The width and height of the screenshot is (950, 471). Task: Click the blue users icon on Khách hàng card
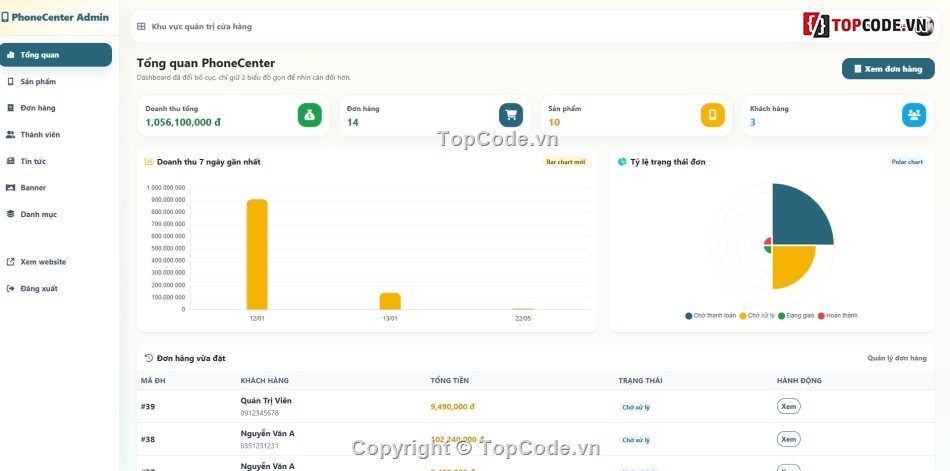(914, 115)
